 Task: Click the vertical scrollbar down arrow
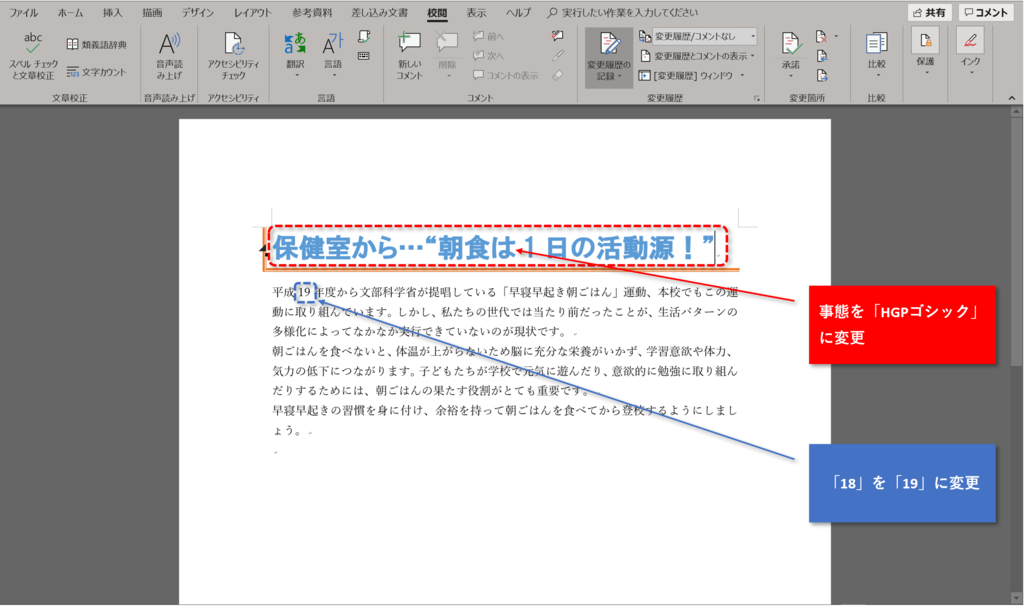click(x=1016, y=598)
